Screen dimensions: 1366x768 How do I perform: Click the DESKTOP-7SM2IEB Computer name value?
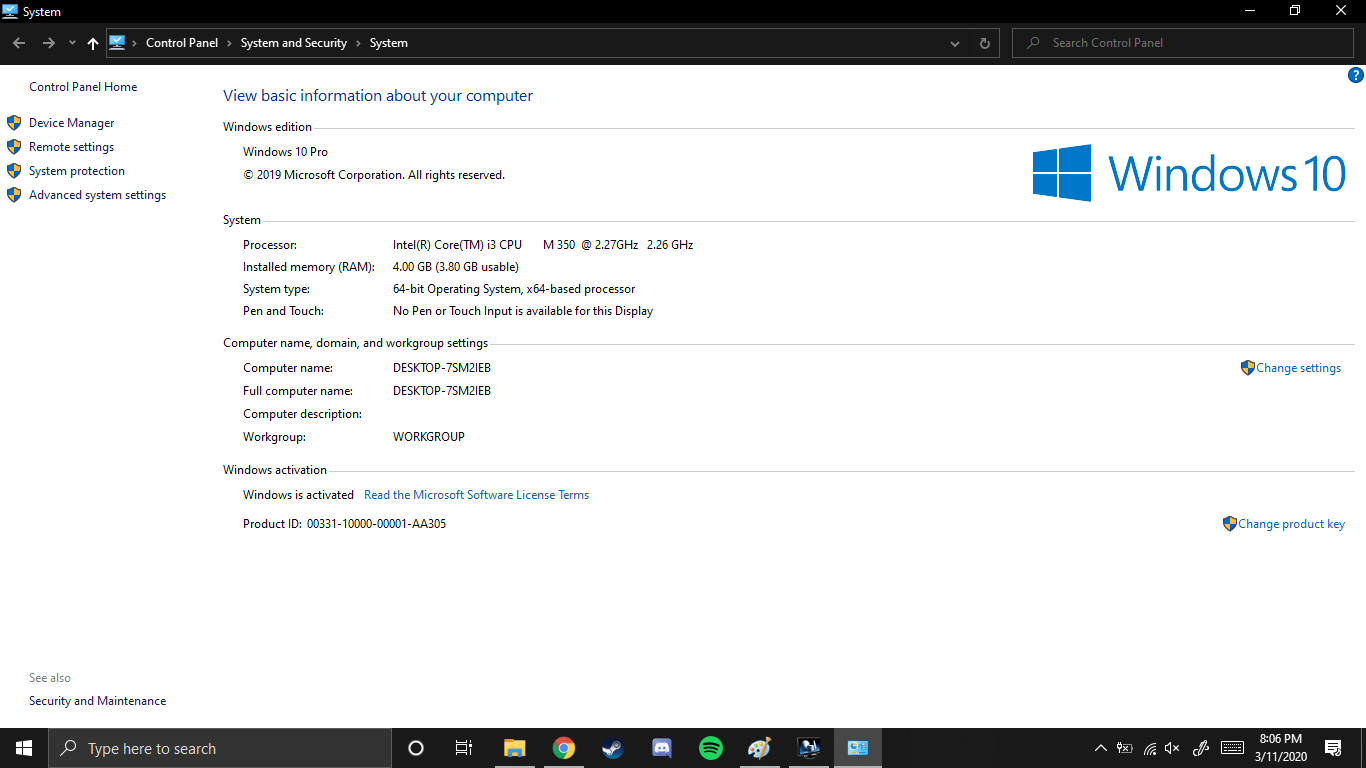tap(442, 368)
